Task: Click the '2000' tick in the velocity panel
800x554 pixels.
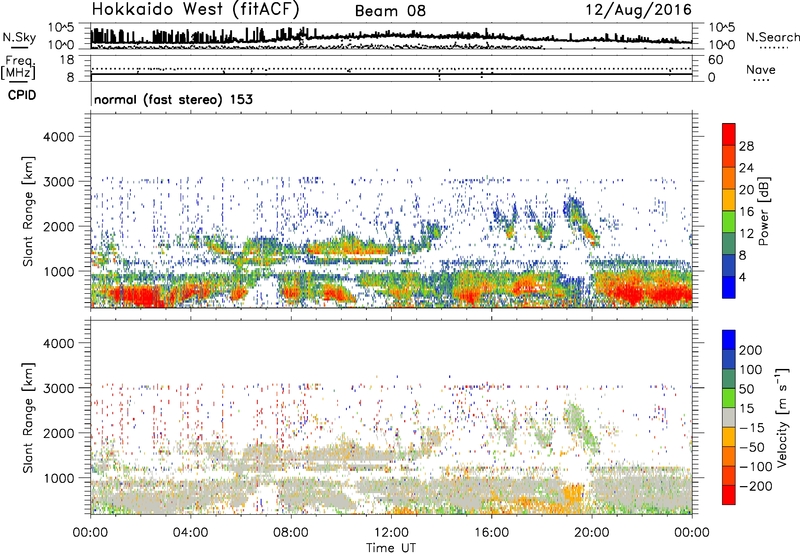Action: point(58,433)
